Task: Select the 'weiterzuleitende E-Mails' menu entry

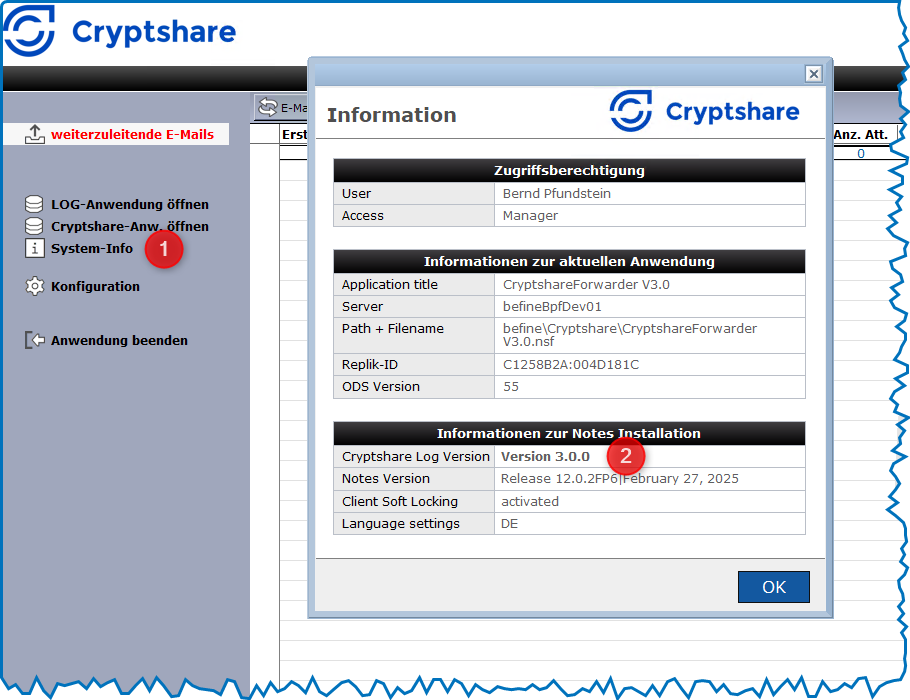Action: pos(132,134)
